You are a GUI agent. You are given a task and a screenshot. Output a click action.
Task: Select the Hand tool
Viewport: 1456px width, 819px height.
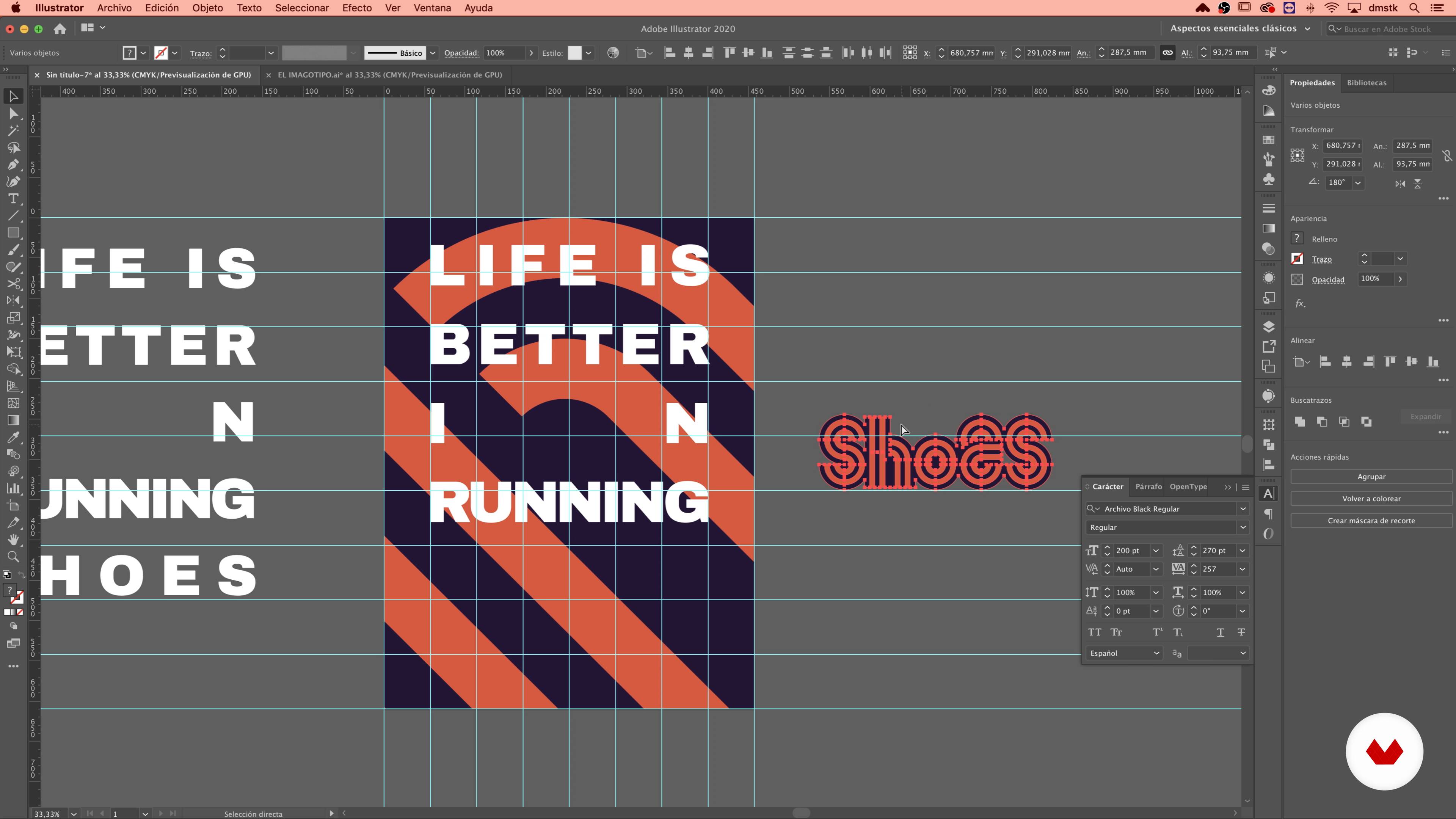14,539
